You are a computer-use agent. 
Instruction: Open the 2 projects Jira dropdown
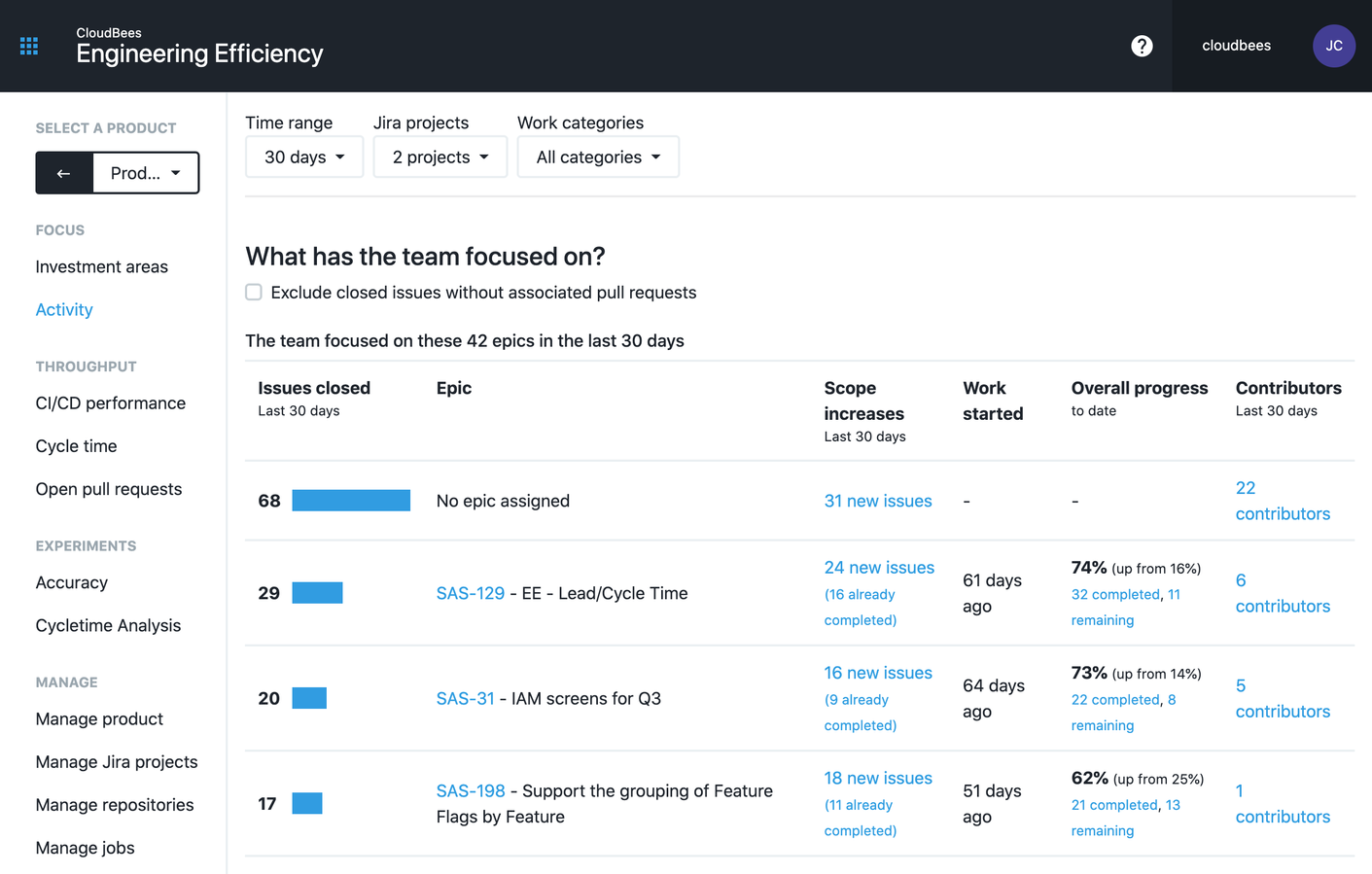tap(440, 157)
